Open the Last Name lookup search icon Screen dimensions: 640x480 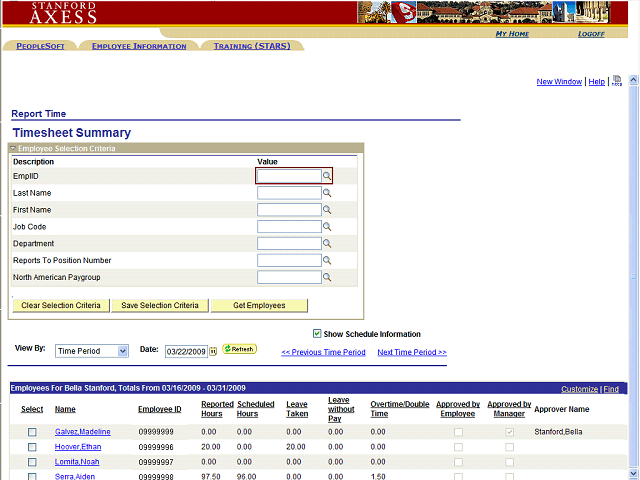[x=326, y=193]
